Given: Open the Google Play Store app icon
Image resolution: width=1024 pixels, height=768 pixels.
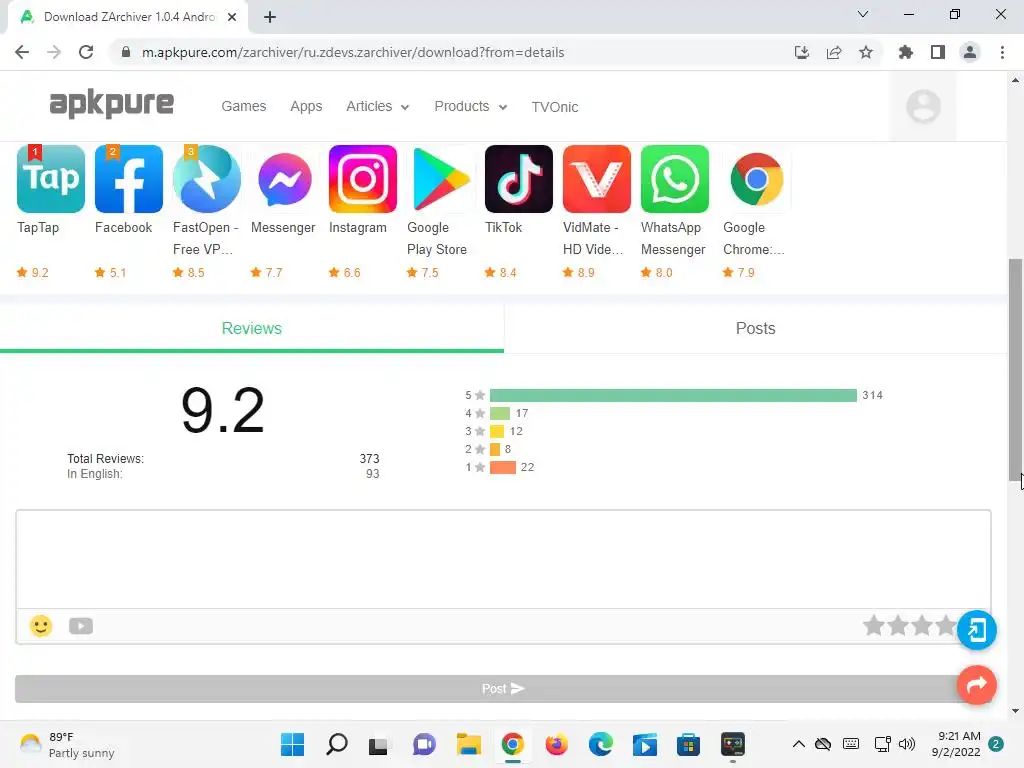Looking at the screenshot, I should pos(441,179).
